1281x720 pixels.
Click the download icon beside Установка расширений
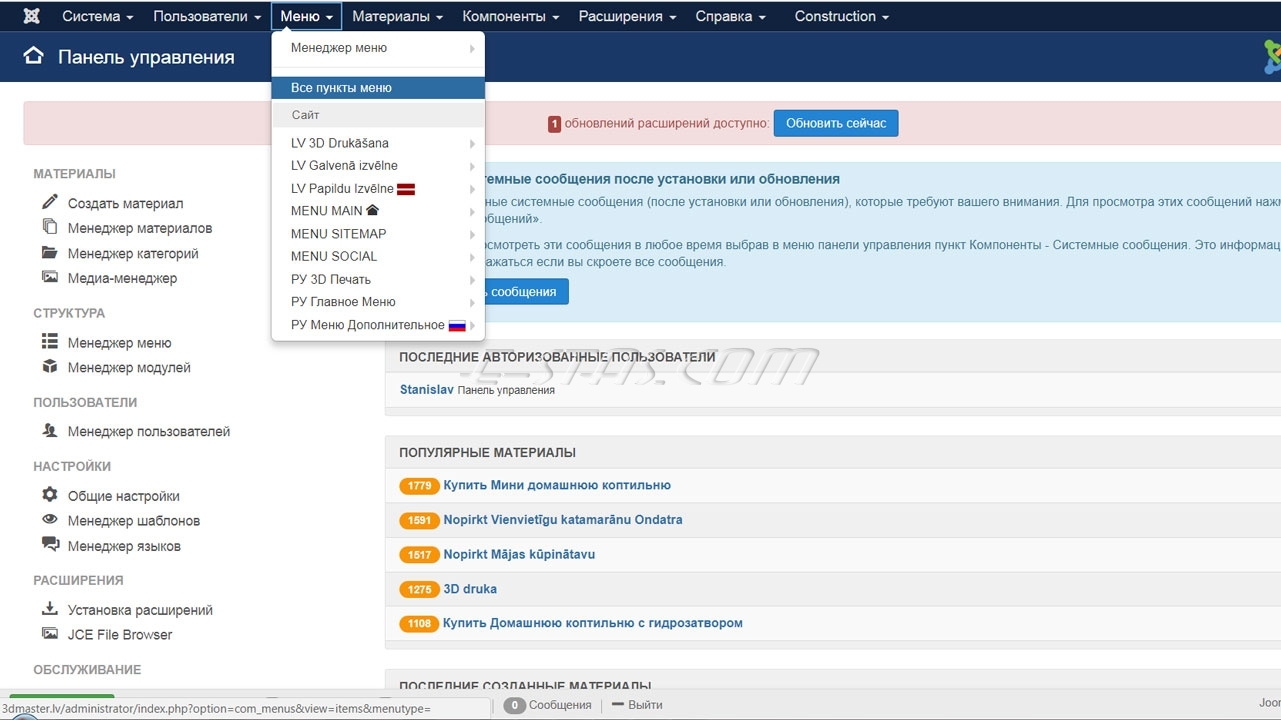50,608
